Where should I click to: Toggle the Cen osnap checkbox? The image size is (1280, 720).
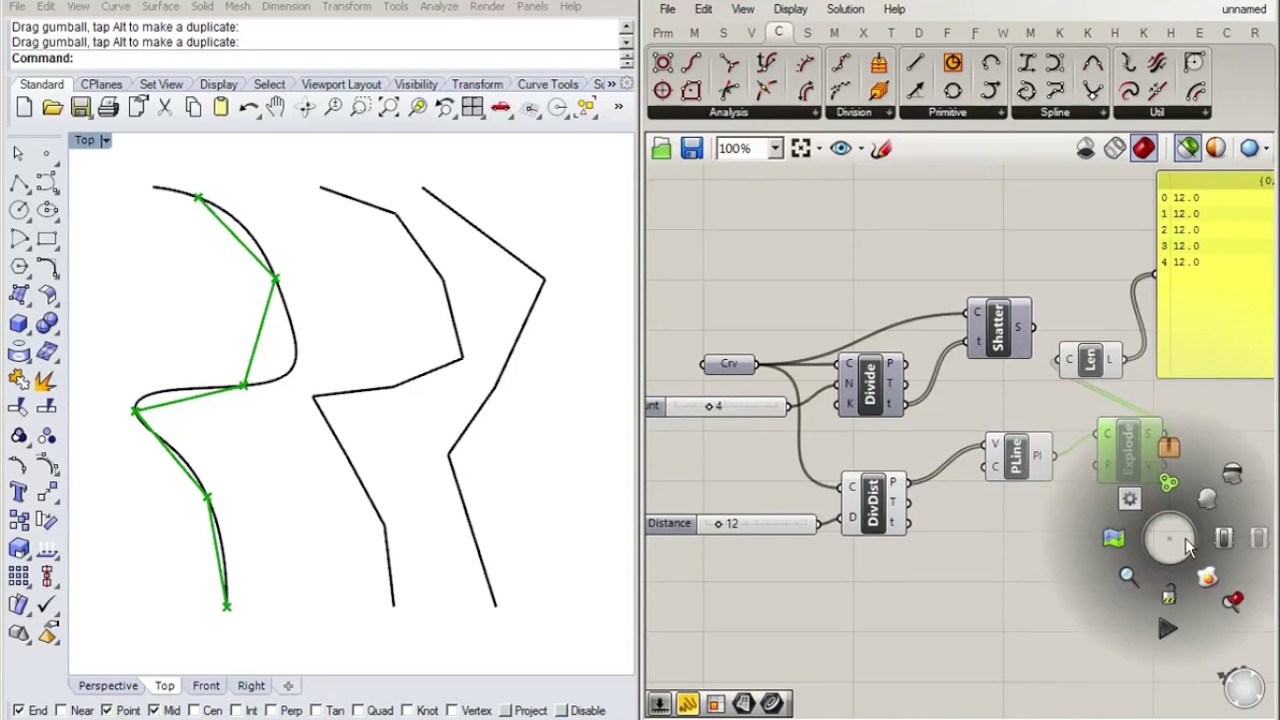click(x=193, y=711)
